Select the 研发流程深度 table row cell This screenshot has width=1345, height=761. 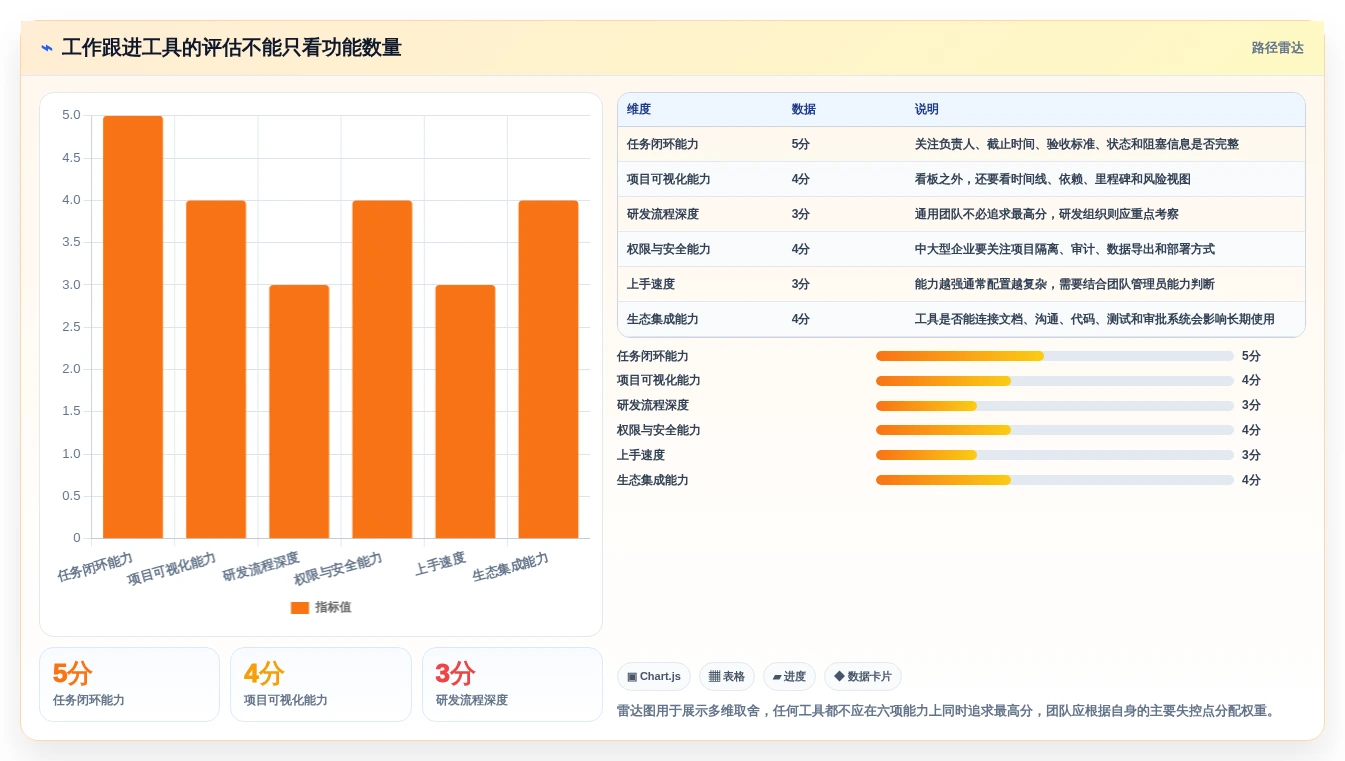pyautogui.click(x=663, y=214)
